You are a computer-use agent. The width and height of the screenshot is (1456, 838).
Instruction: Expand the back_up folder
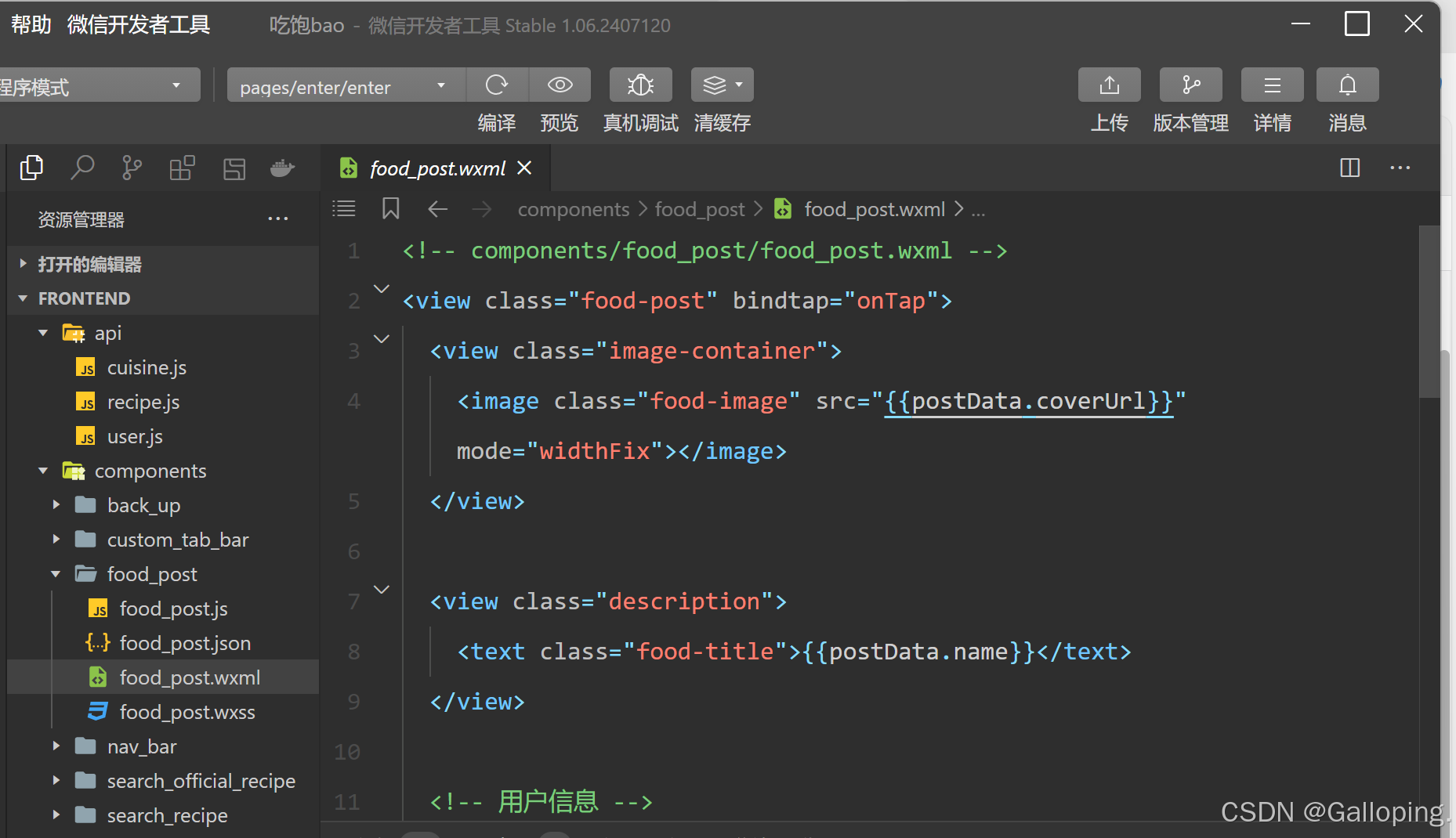pyautogui.click(x=56, y=505)
